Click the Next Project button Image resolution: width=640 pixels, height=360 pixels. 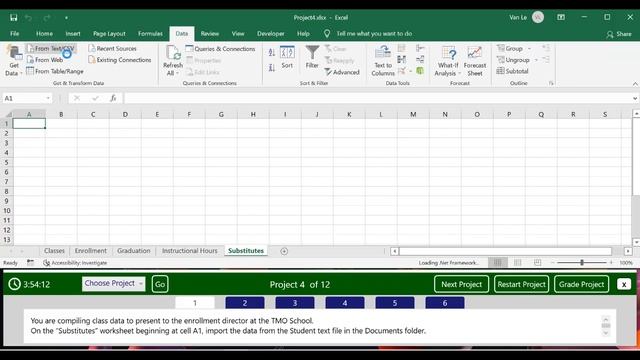point(461,284)
